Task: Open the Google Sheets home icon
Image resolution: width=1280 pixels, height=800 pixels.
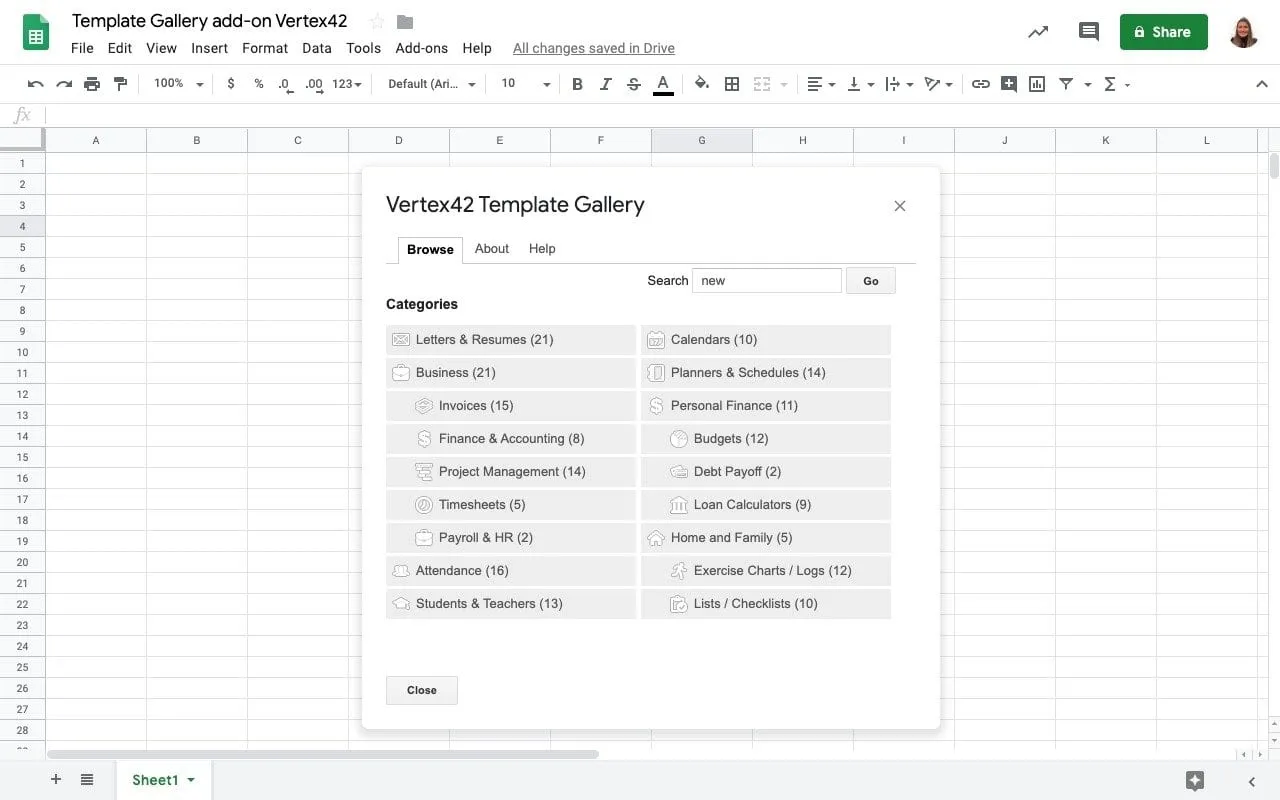Action: click(x=37, y=32)
